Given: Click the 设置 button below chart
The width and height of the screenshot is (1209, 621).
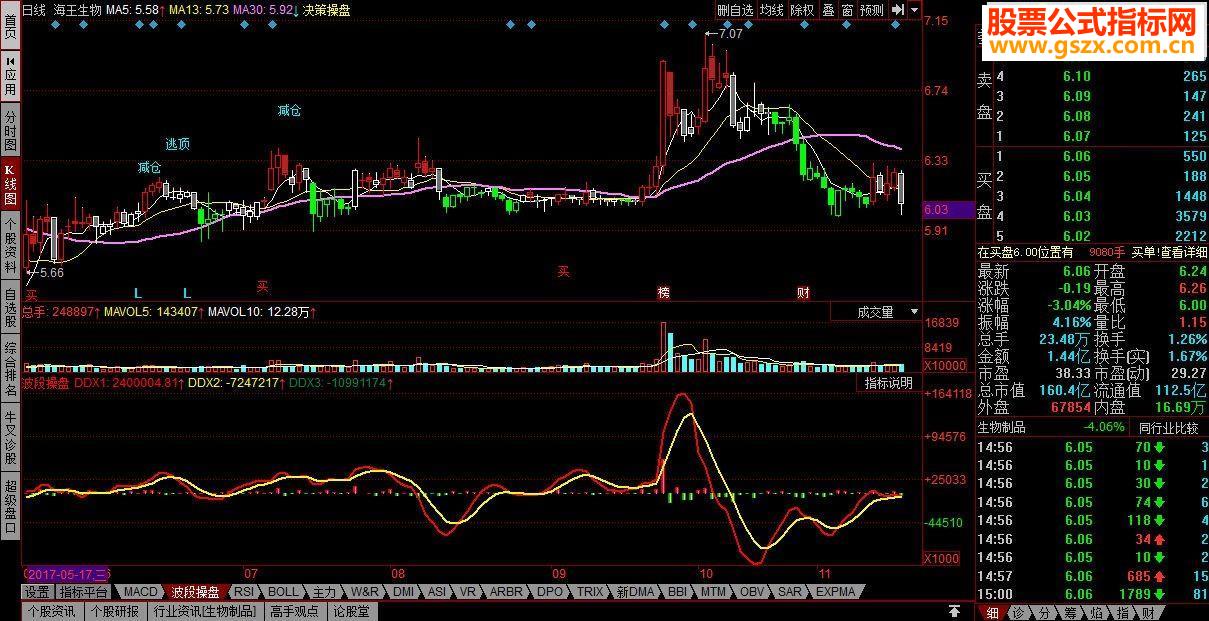Looking at the screenshot, I should tap(37, 592).
